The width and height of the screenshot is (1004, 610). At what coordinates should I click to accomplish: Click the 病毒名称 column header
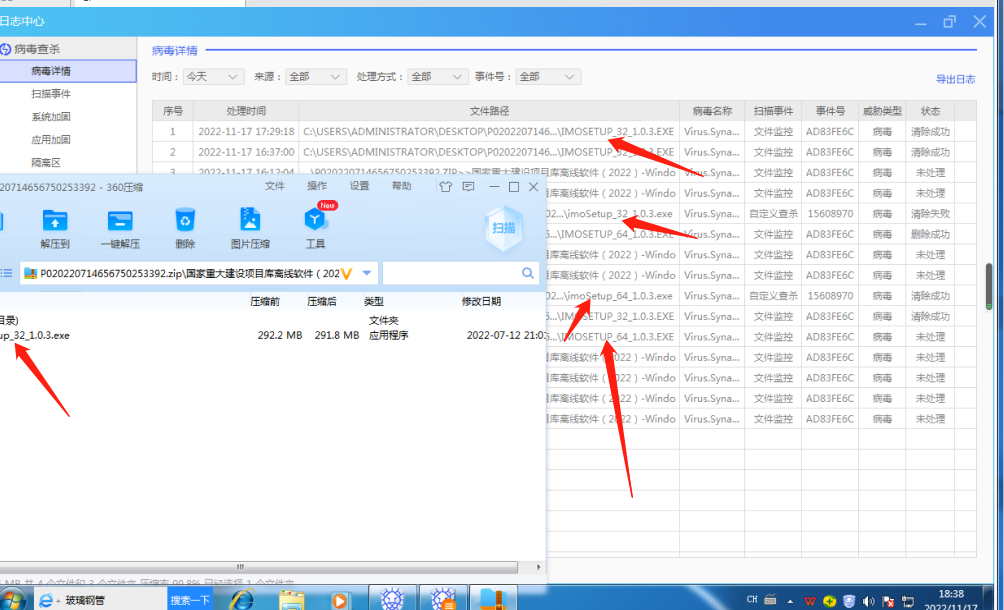(x=712, y=111)
